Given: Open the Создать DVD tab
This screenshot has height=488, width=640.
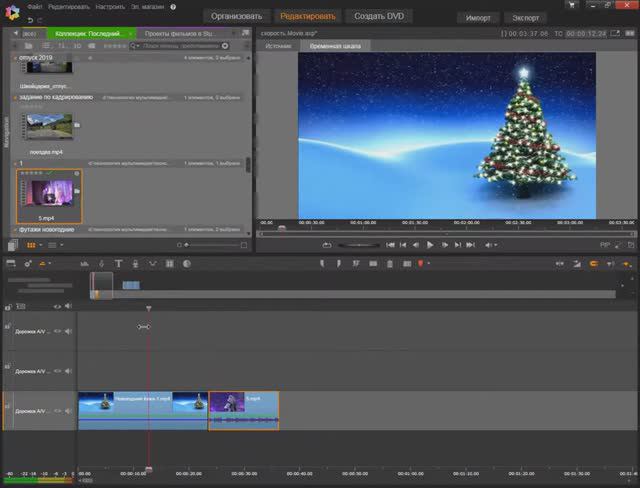Looking at the screenshot, I should 379,16.
